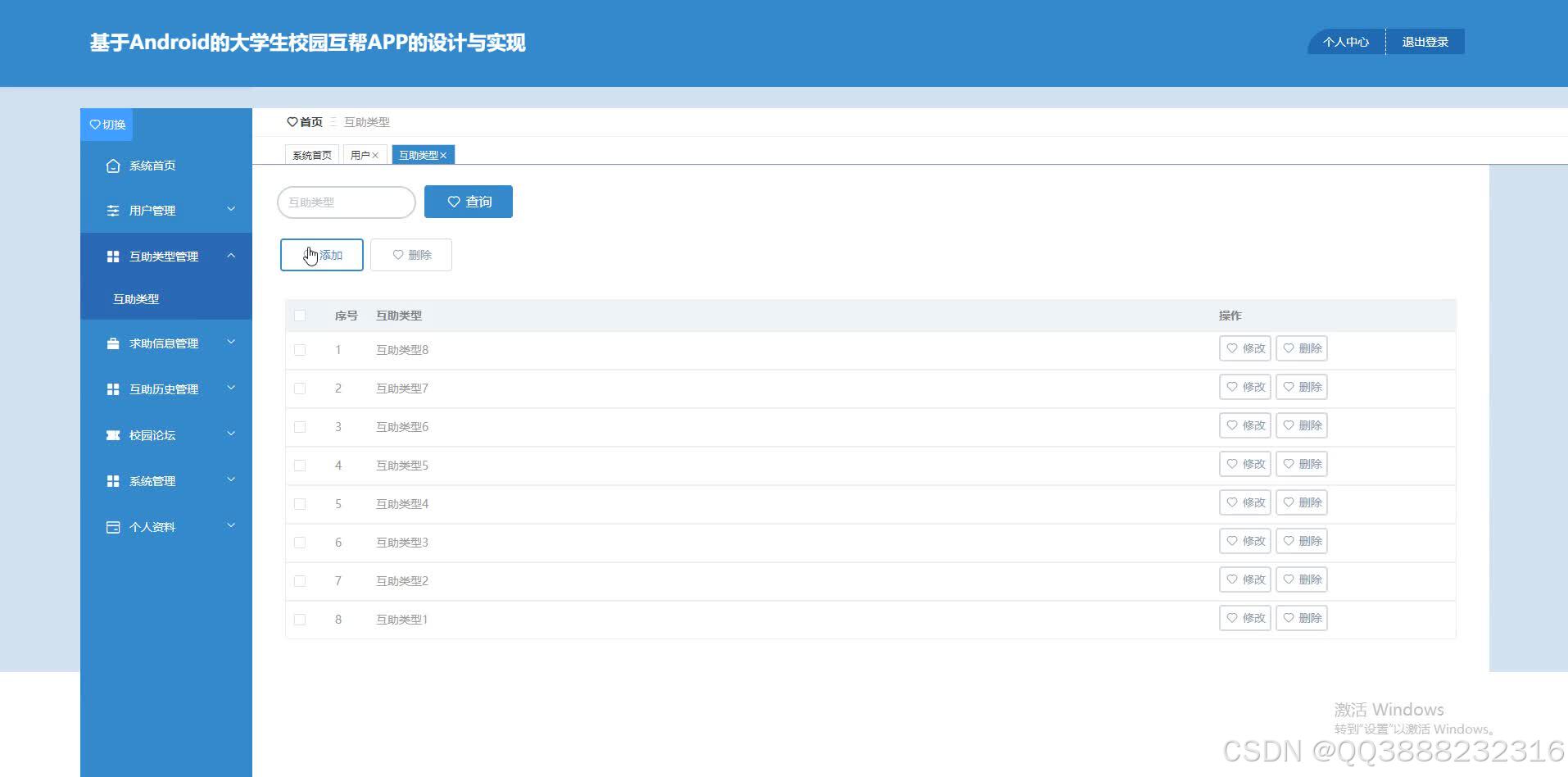The height and width of the screenshot is (777, 1568).
Task: Open 校园论坛 using its sidebar icon
Action: (x=113, y=435)
